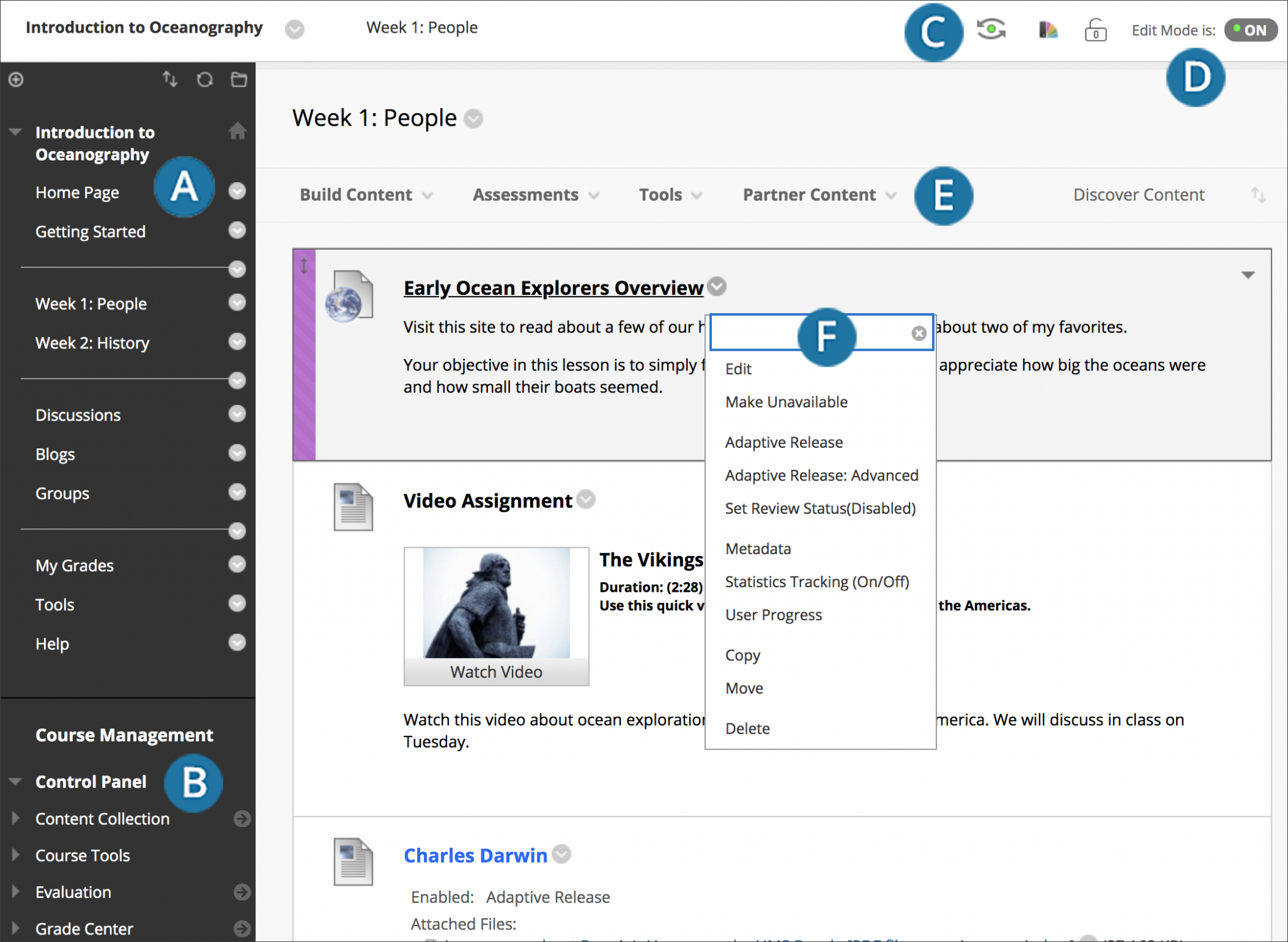Image resolution: width=1288 pixels, height=942 pixels.
Task: Open options chevron beside Tools menu link
Action: pos(237,603)
